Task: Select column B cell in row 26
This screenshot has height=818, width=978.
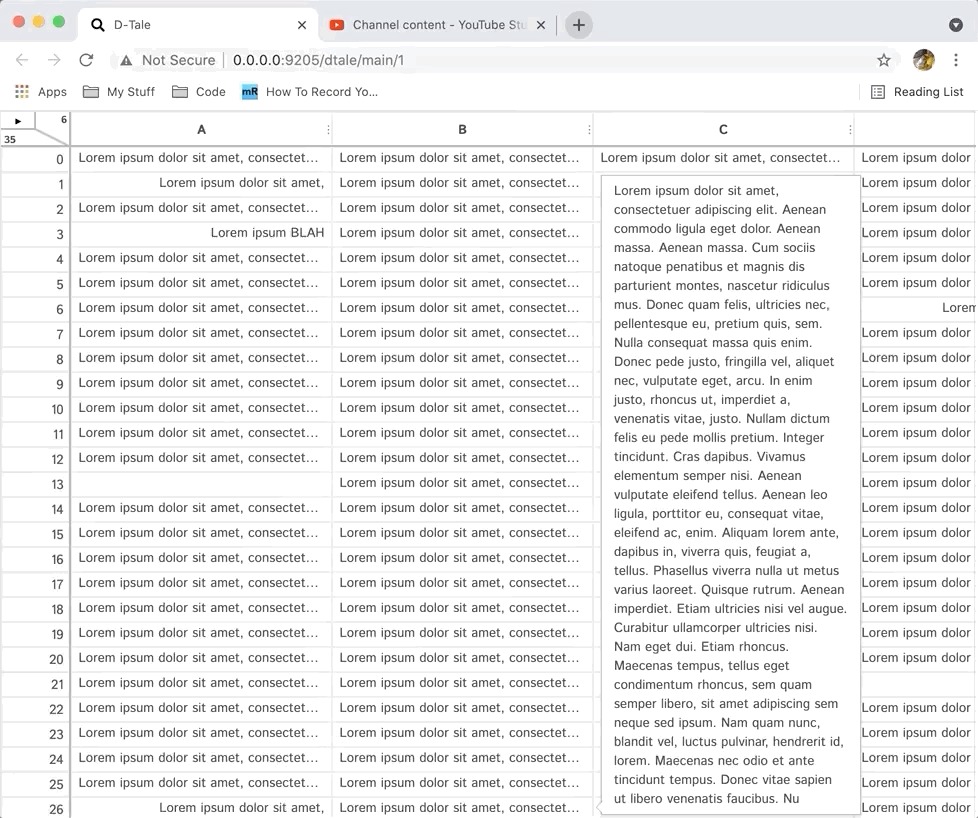Action: click(x=462, y=808)
